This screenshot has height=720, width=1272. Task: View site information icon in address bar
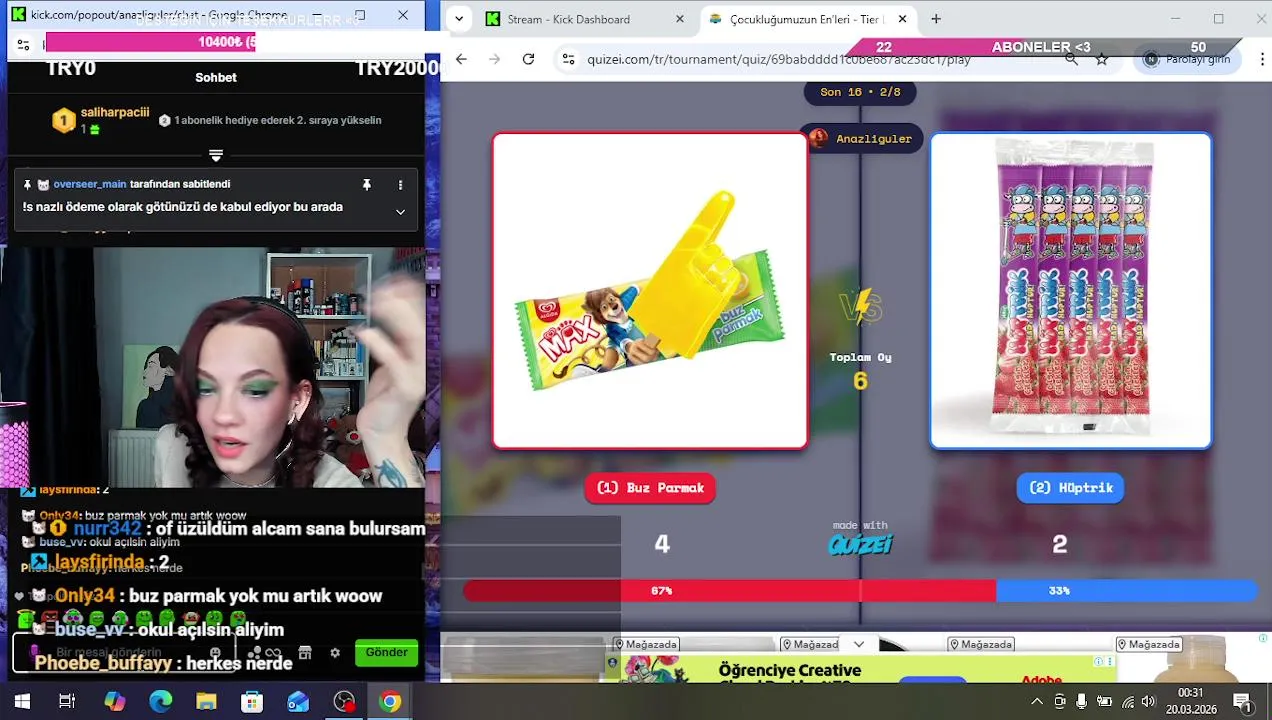click(568, 59)
